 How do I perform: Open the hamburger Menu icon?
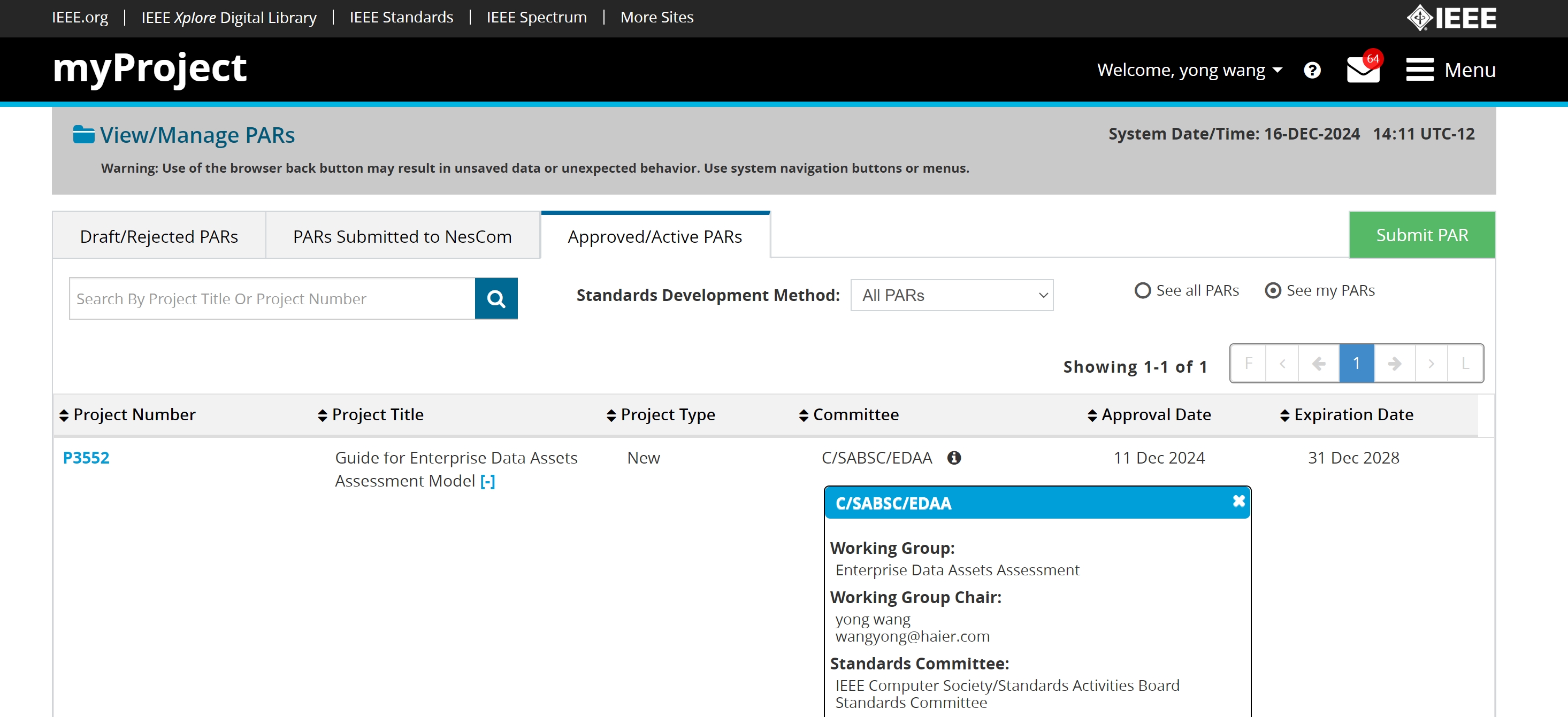pyautogui.click(x=1419, y=70)
